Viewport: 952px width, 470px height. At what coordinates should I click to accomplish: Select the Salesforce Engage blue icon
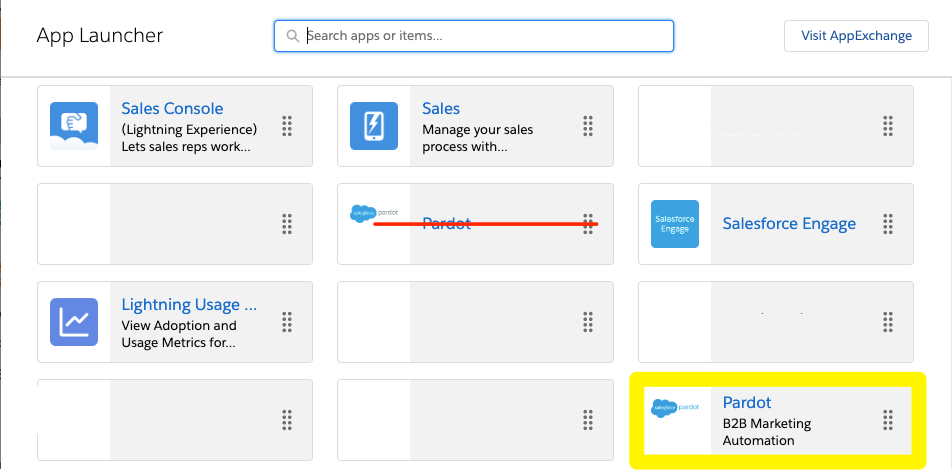[x=675, y=224]
